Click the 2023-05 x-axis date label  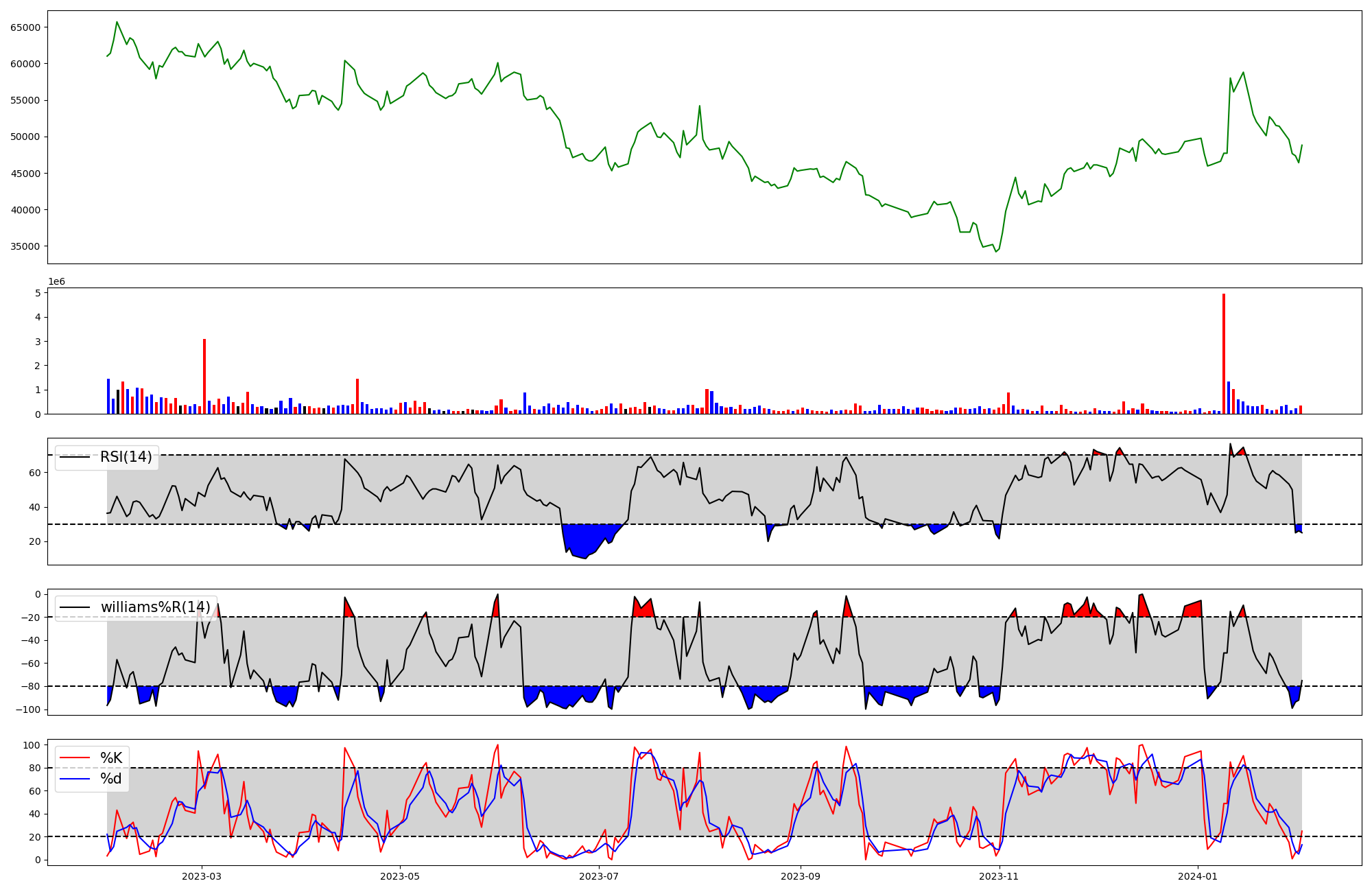pyautogui.click(x=400, y=876)
